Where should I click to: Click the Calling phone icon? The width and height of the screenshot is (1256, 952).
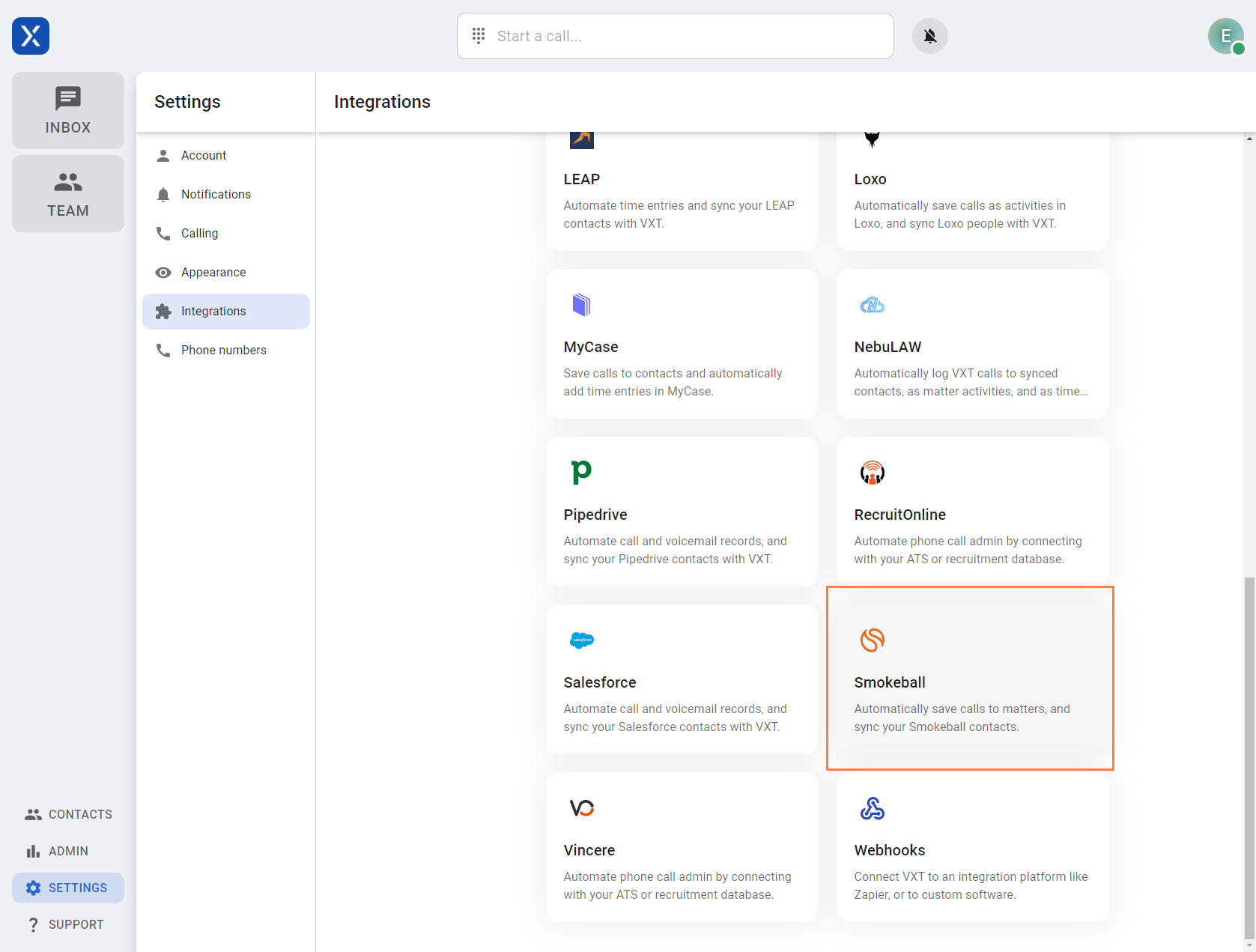coord(163,234)
